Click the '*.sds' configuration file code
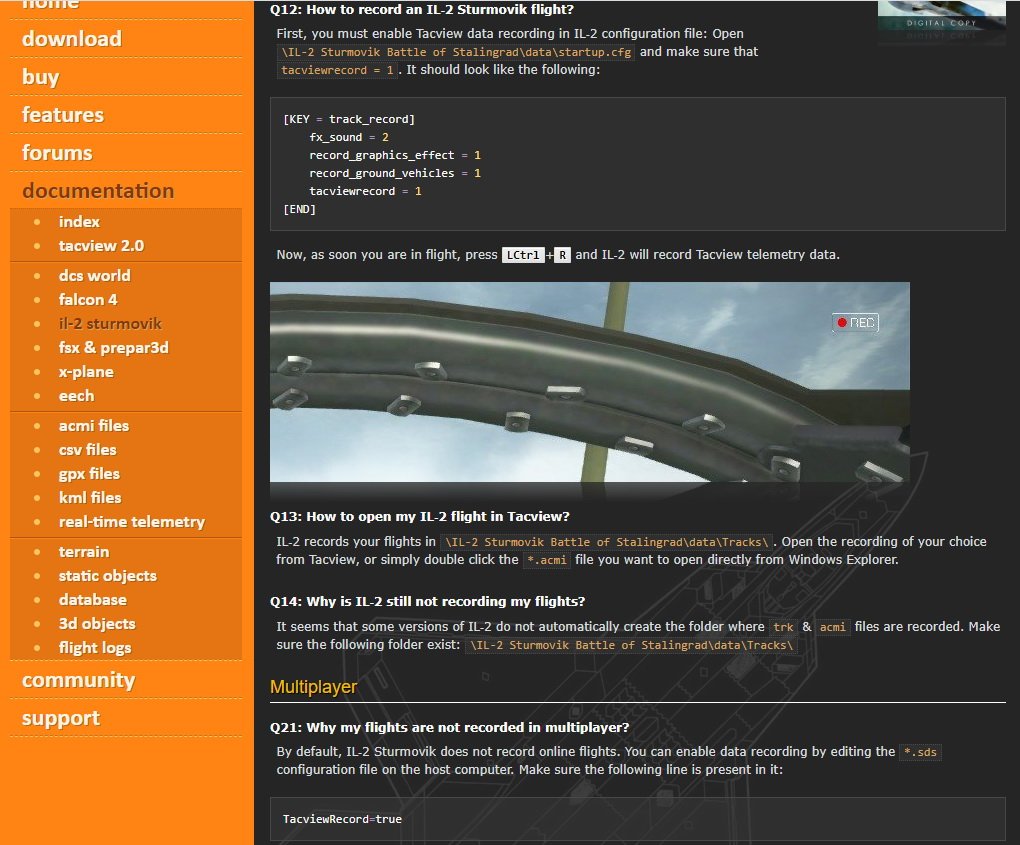This screenshot has height=845, width=1020. click(x=920, y=753)
